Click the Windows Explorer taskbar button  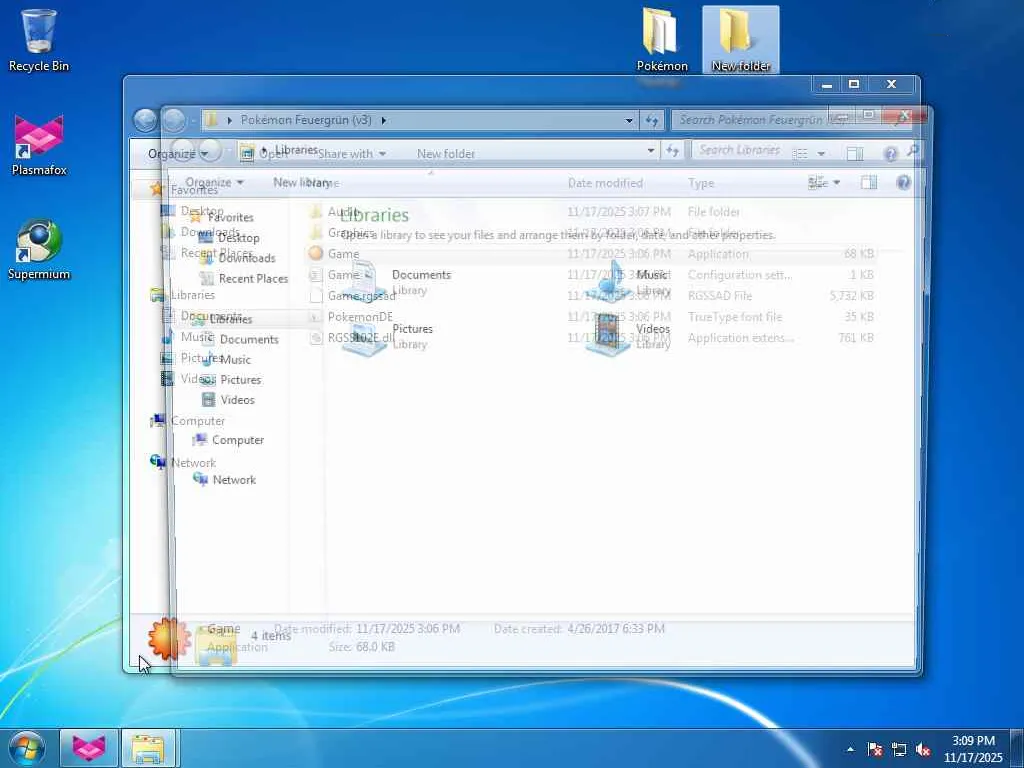[148, 748]
